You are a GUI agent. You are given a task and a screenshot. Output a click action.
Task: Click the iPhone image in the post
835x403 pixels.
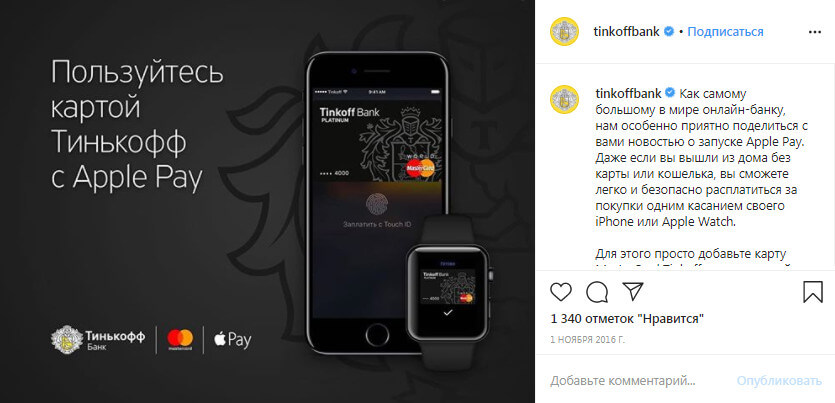[x=377, y=203]
